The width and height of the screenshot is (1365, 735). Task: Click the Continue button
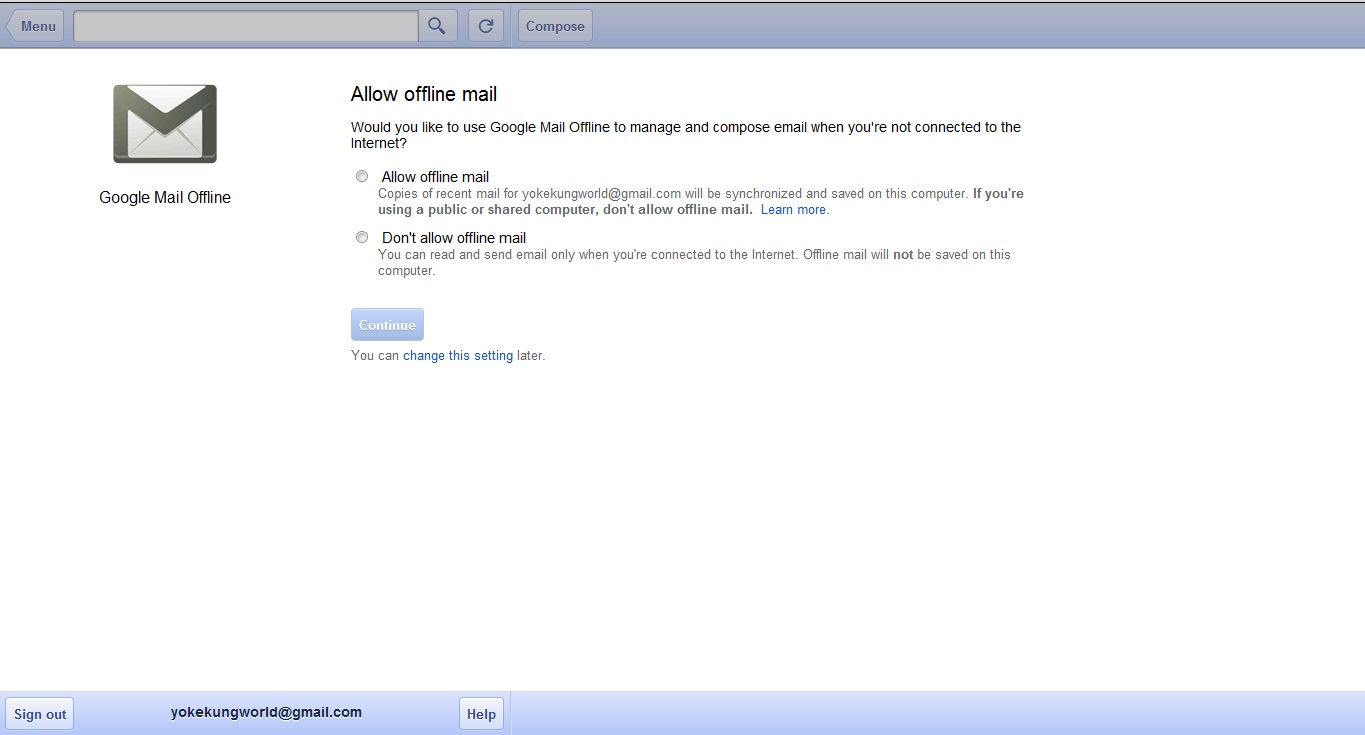pos(387,325)
